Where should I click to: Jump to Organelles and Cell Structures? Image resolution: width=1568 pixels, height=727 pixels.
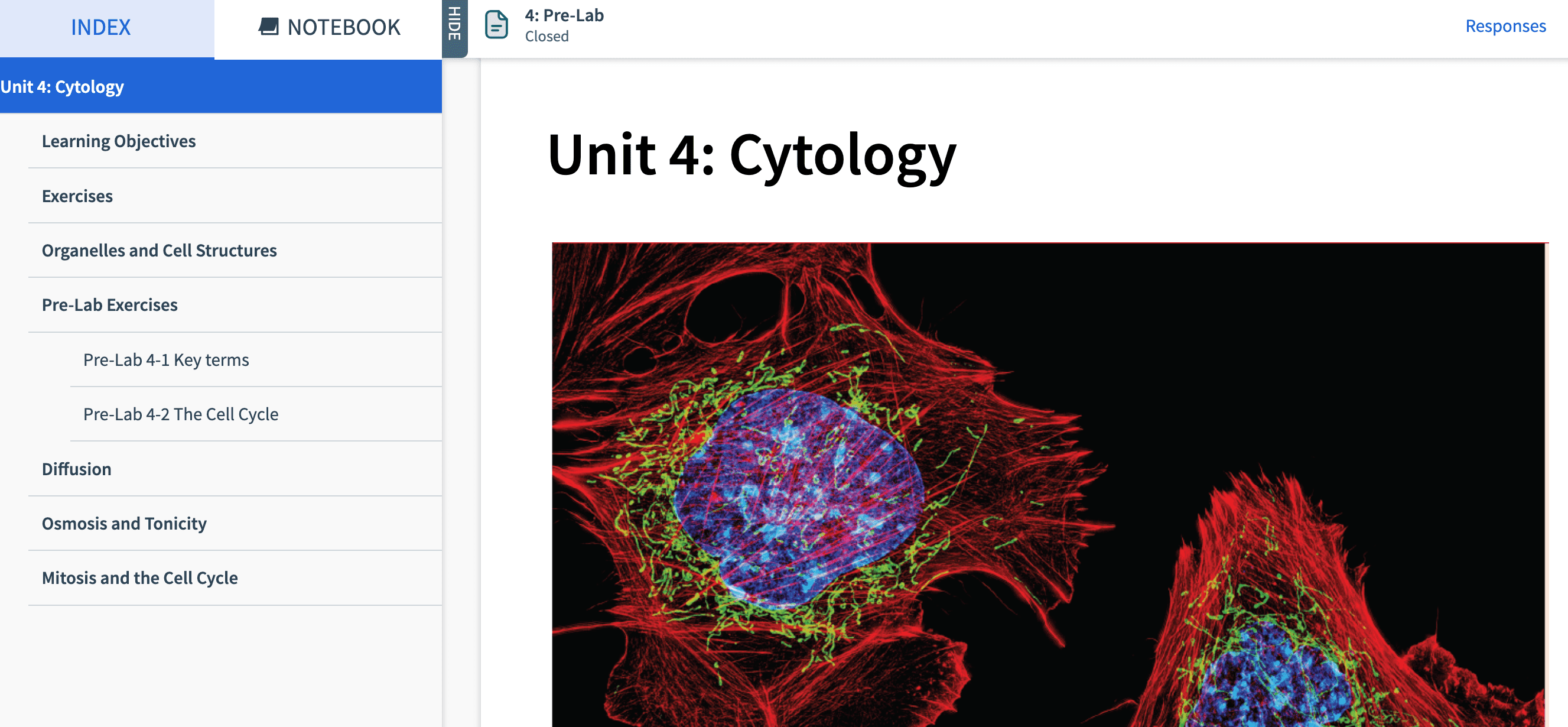pyautogui.click(x=235, y=250)
